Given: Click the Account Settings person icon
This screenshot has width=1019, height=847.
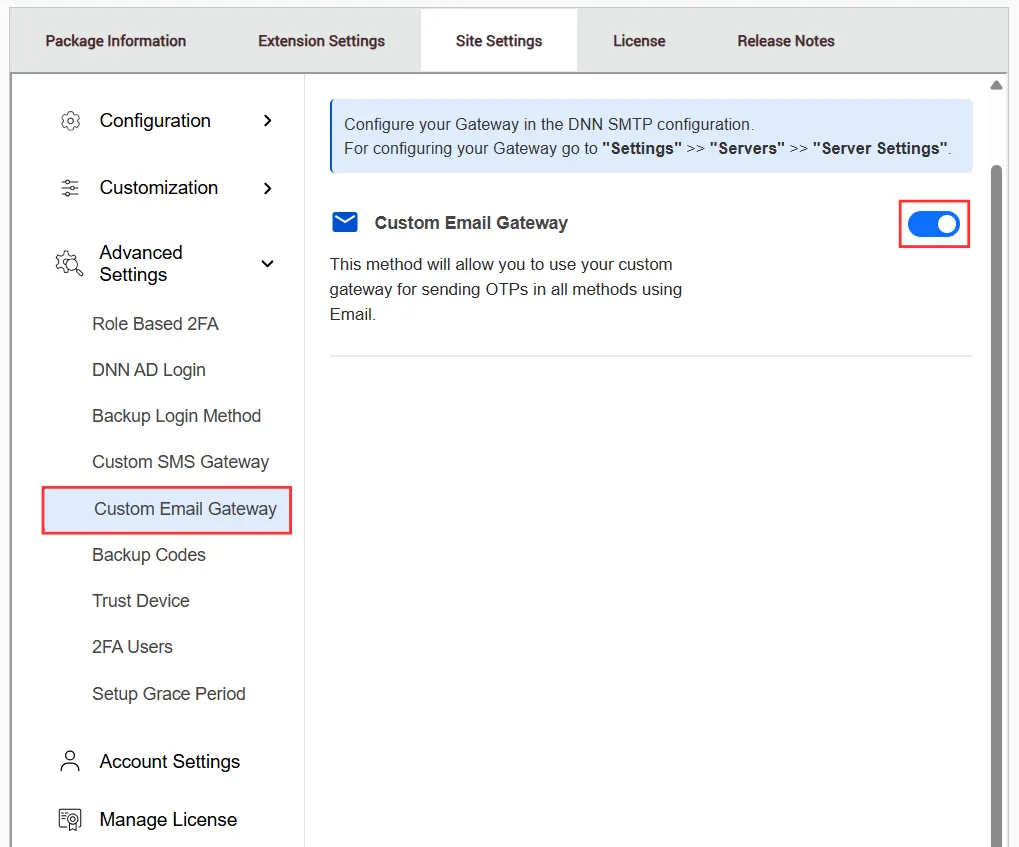Looking at the screenshot, I should (68, 761).
